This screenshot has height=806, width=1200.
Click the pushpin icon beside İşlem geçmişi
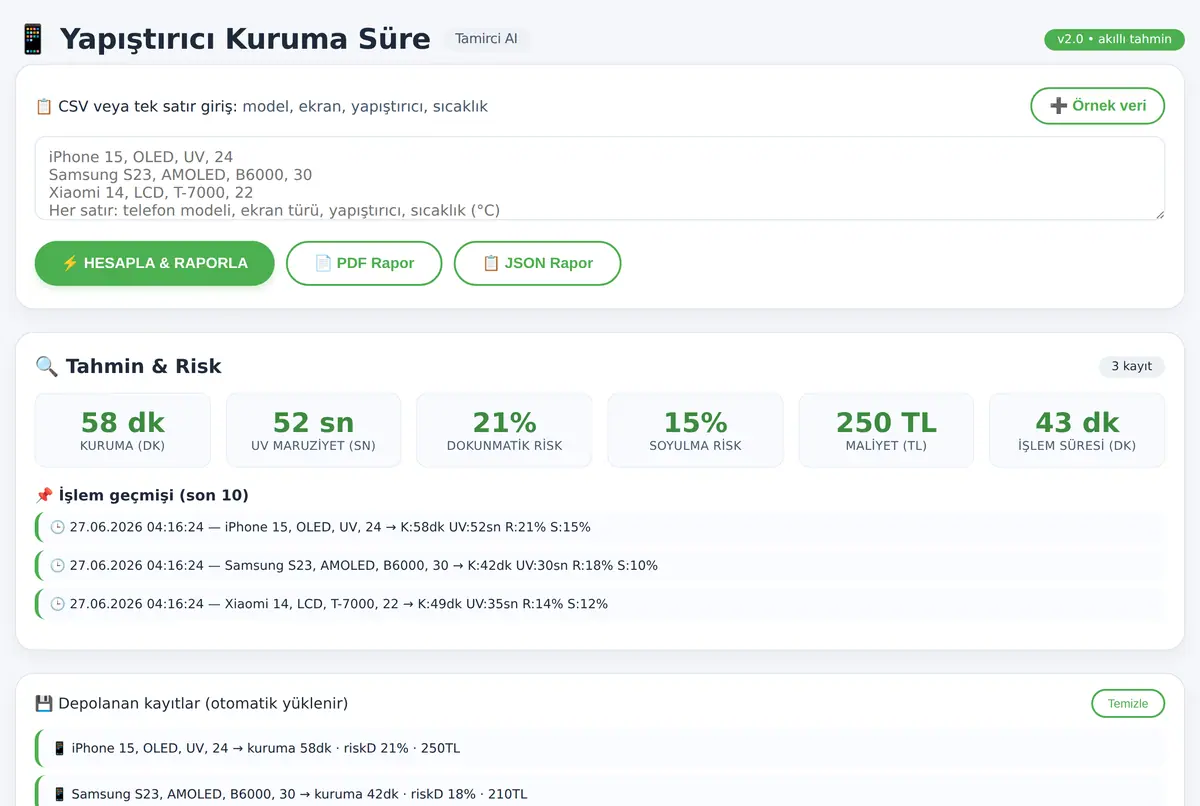pyautogui.click(x=44, y=495)
